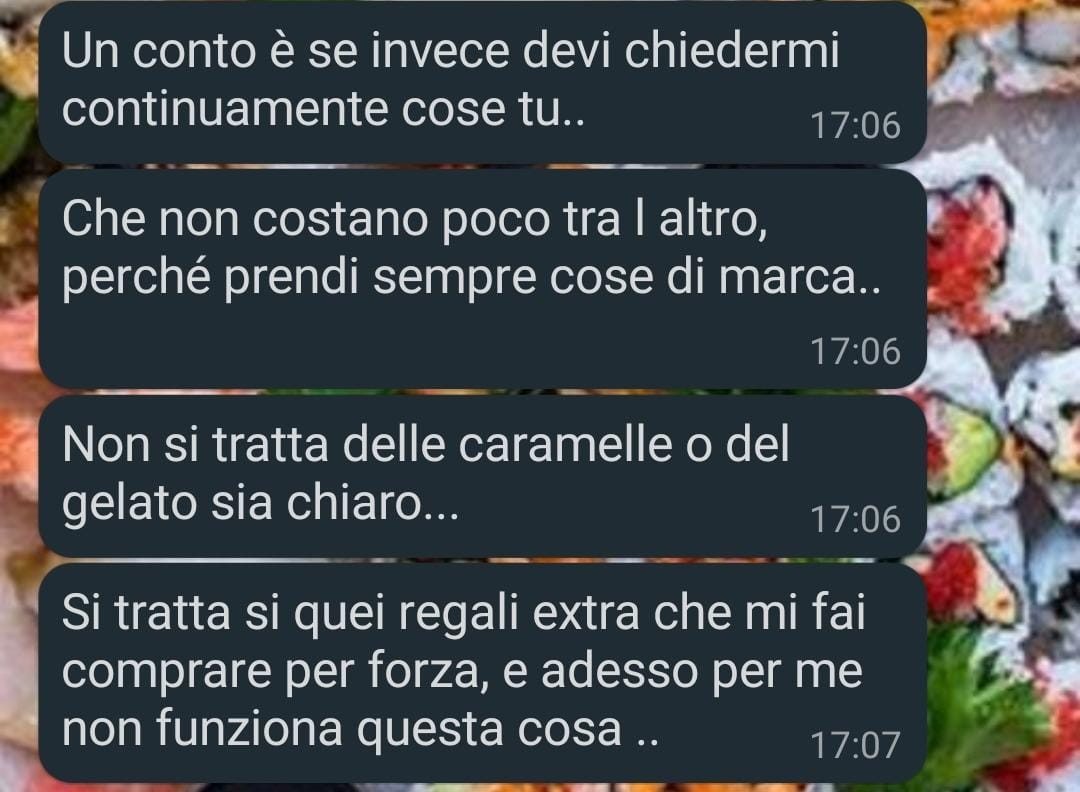Click the 17:06 timestamp beside 'gelato sia chiaro...'
1080x792 pixels.
855,519
